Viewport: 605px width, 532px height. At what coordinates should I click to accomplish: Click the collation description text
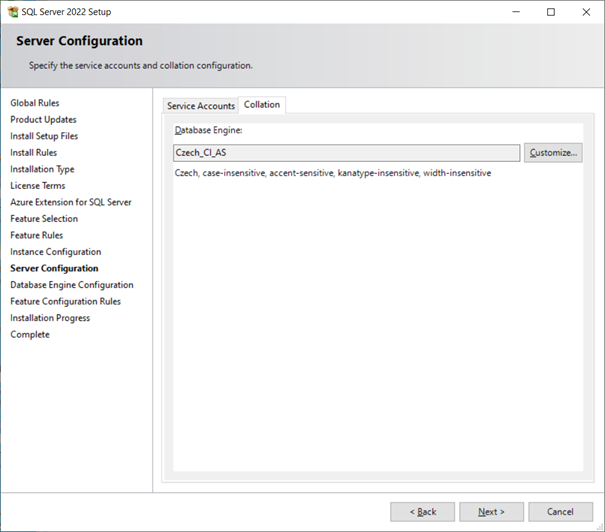coord(333,173)
